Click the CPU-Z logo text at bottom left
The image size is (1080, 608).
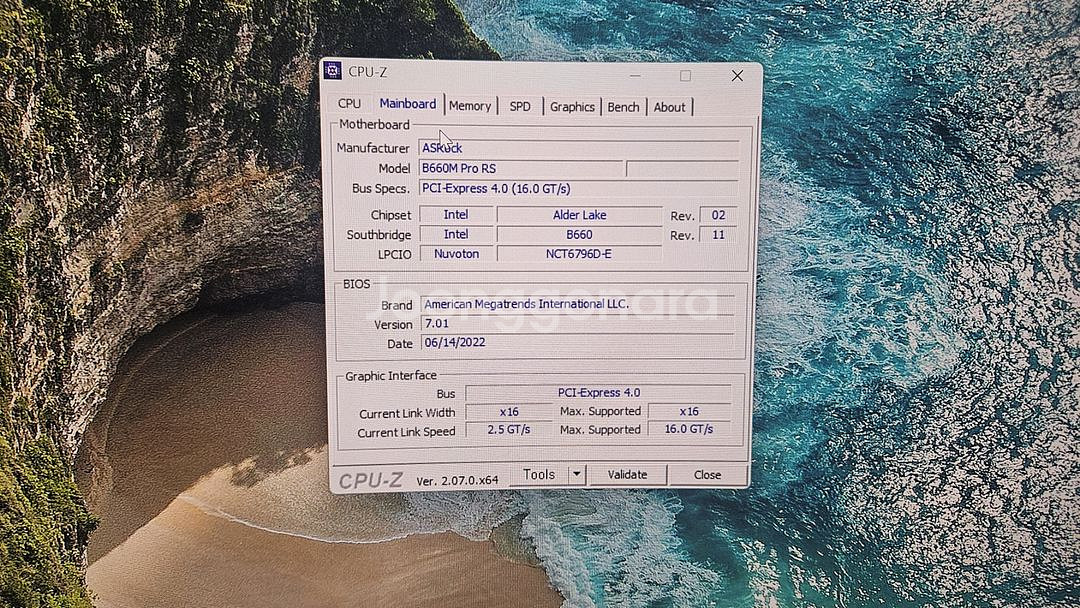pos(371,480)
